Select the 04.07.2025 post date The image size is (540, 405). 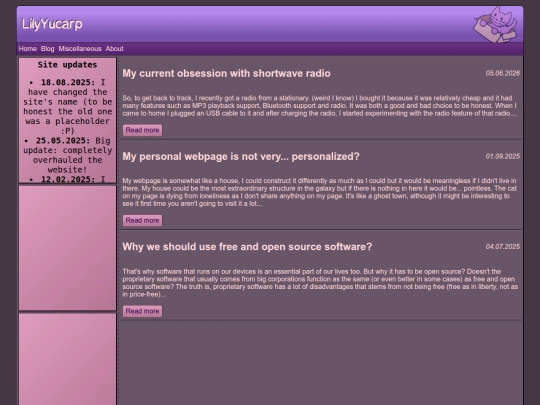[502, 247]
